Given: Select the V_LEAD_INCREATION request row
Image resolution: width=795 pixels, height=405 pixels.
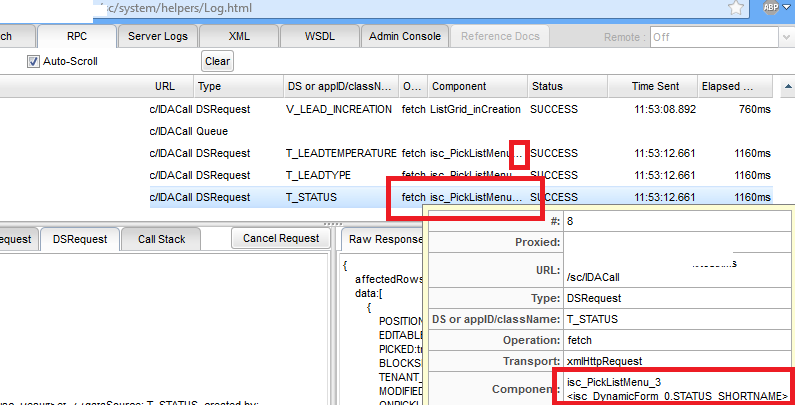Looking at the screenshot, I should pos(340,107).
